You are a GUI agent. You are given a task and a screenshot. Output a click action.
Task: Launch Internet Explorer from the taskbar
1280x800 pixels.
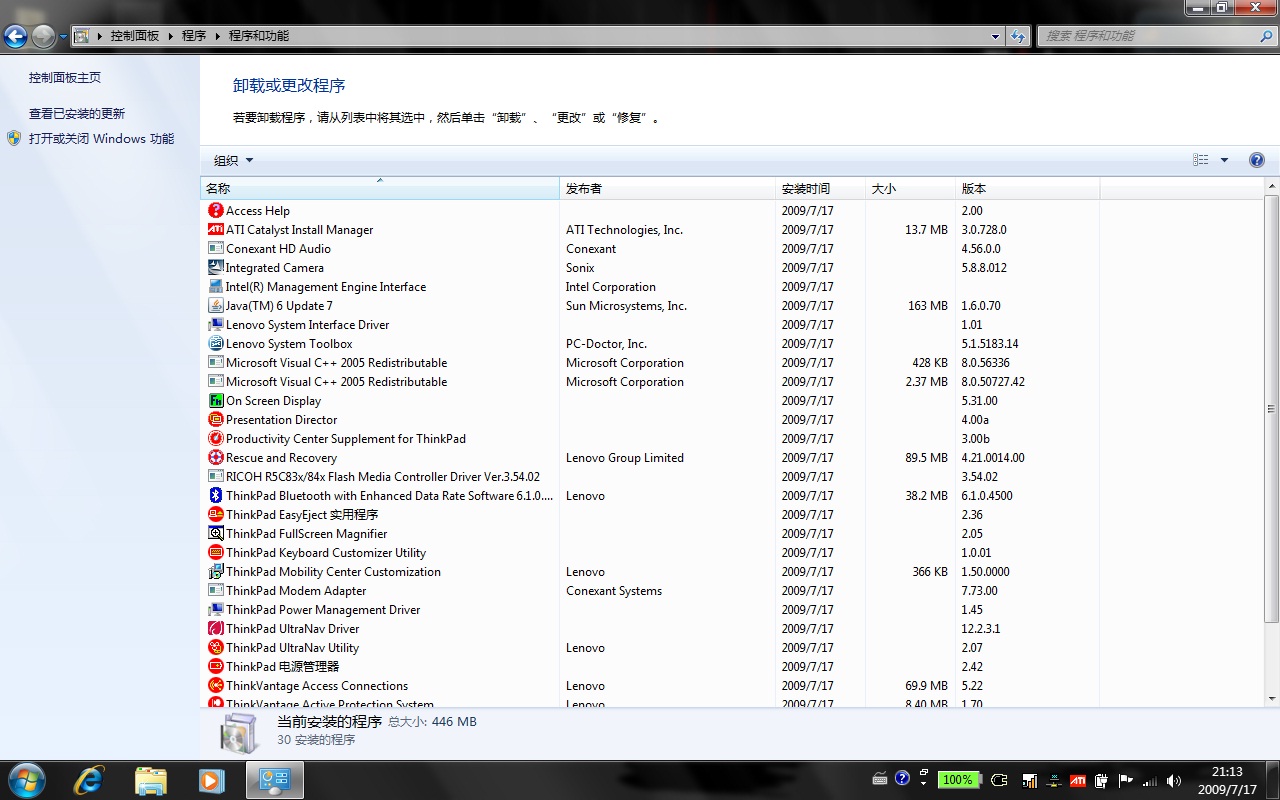coord(89,780)
